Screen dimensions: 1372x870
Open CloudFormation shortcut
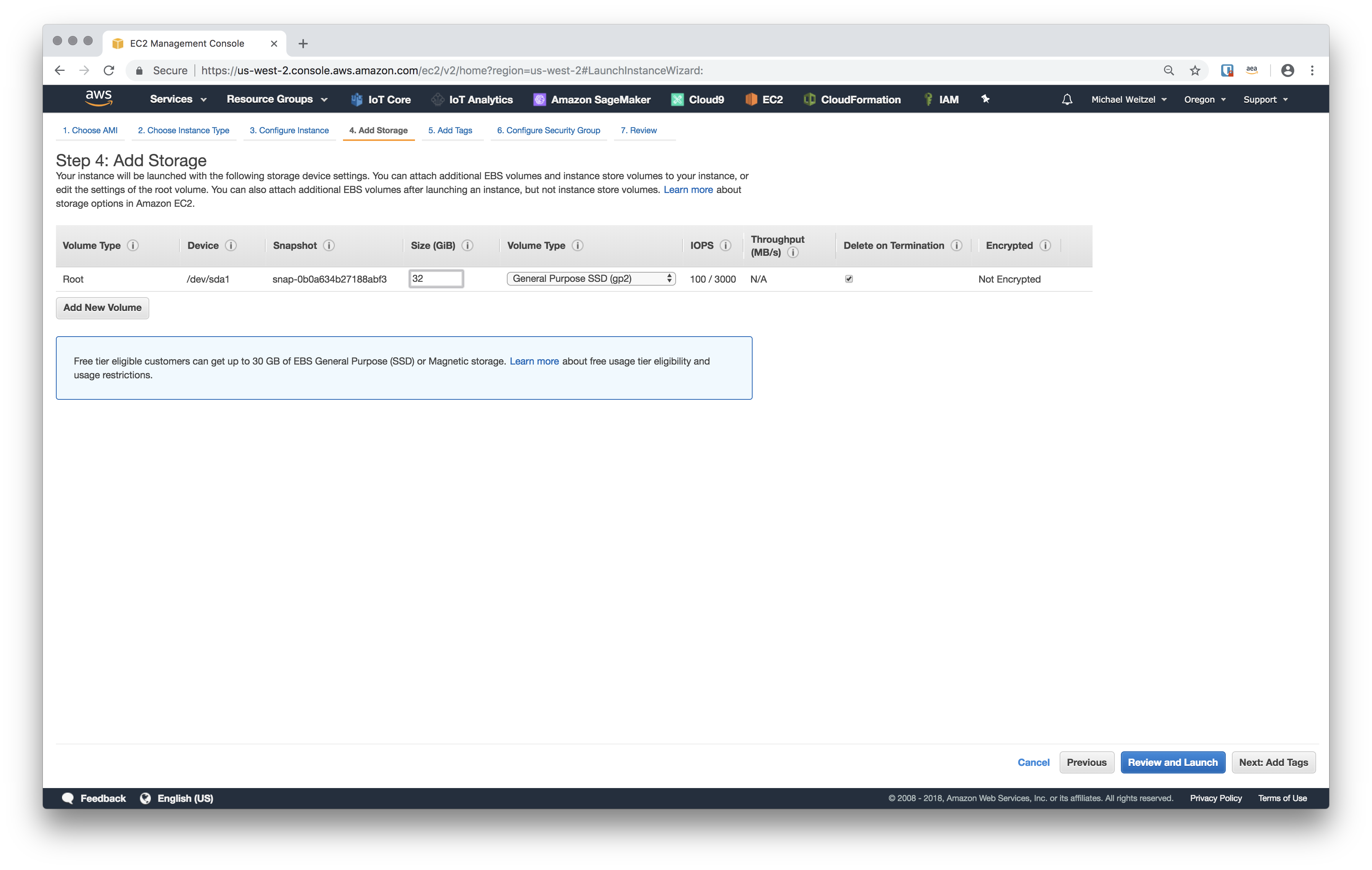click(x=853, y=100)
